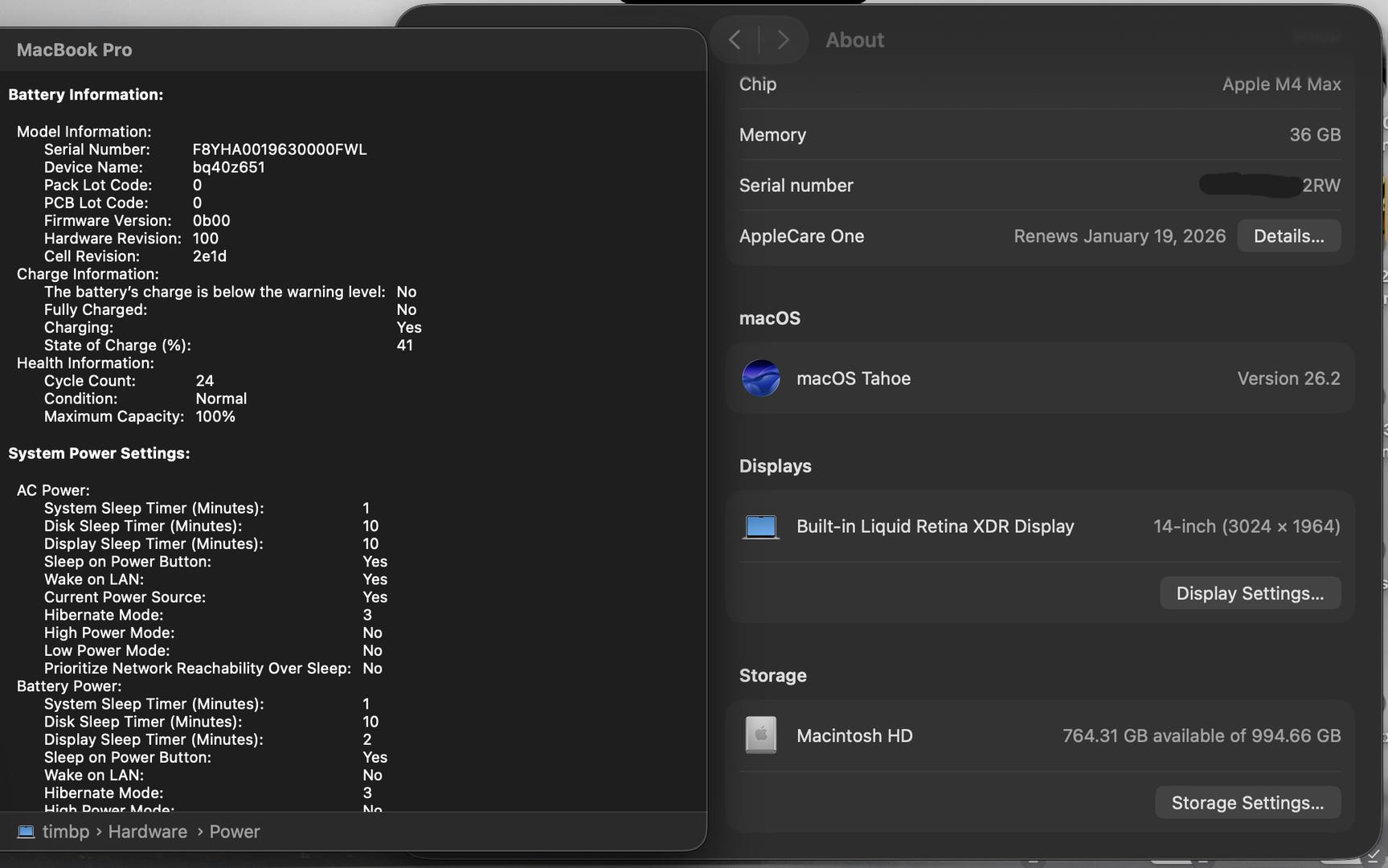1388x868 pixels.
Task: Click the MacBook Pro window title
Action: click(x=74, y=50)
